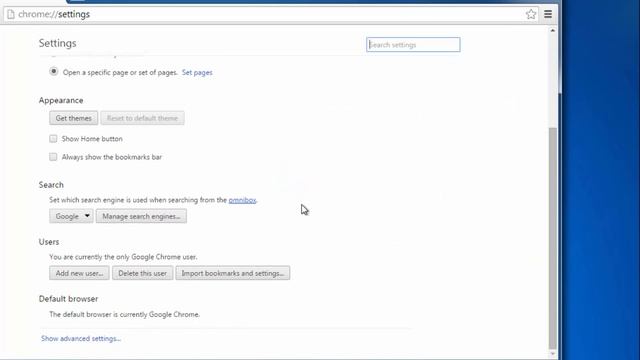Screen dimensions: 640x360
Task: Expand Show advanced settings link
Action: coord(81,338)
